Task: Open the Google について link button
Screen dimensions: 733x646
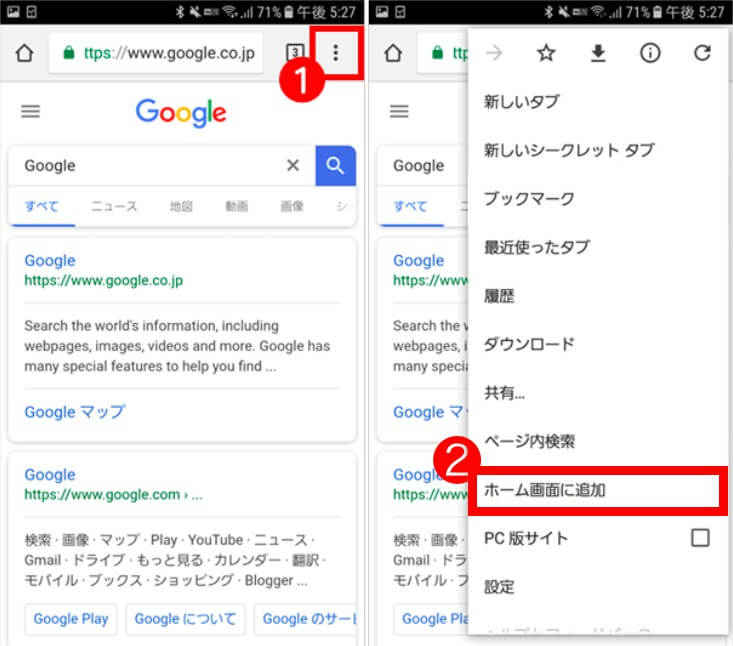Action: coord(185,619)
